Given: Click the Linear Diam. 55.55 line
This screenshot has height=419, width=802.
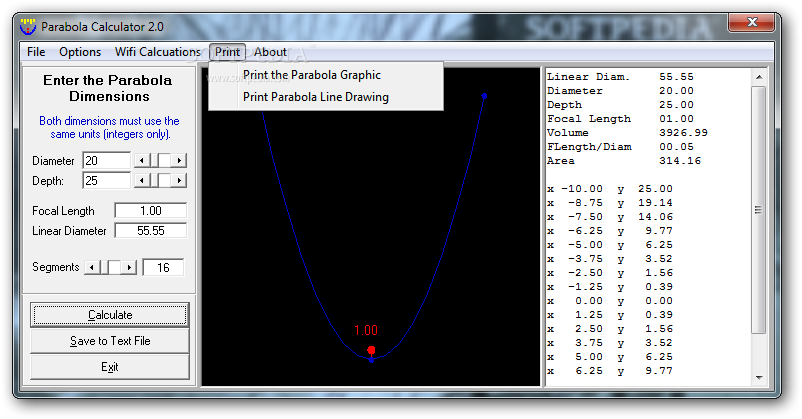Looking at the screenshot, I should (x=620, y=77).
